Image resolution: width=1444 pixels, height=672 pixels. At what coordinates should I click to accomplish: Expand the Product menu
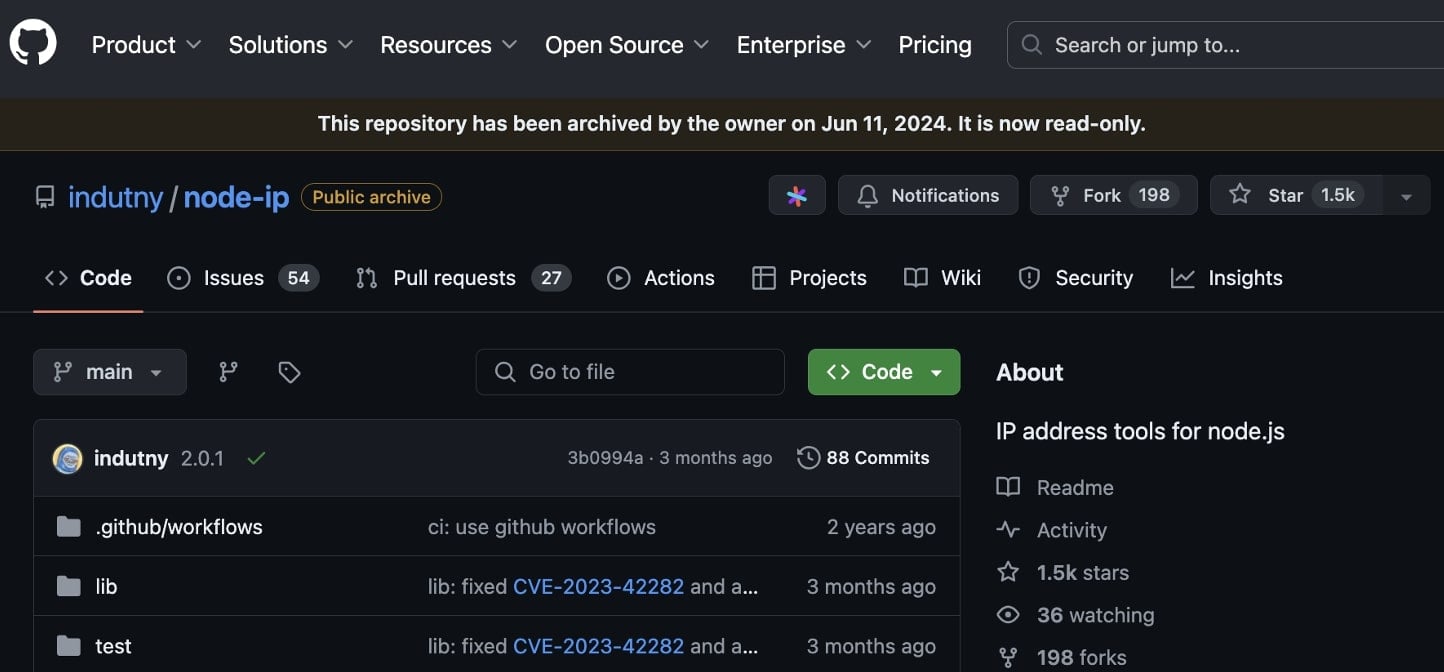pos(146,45)
